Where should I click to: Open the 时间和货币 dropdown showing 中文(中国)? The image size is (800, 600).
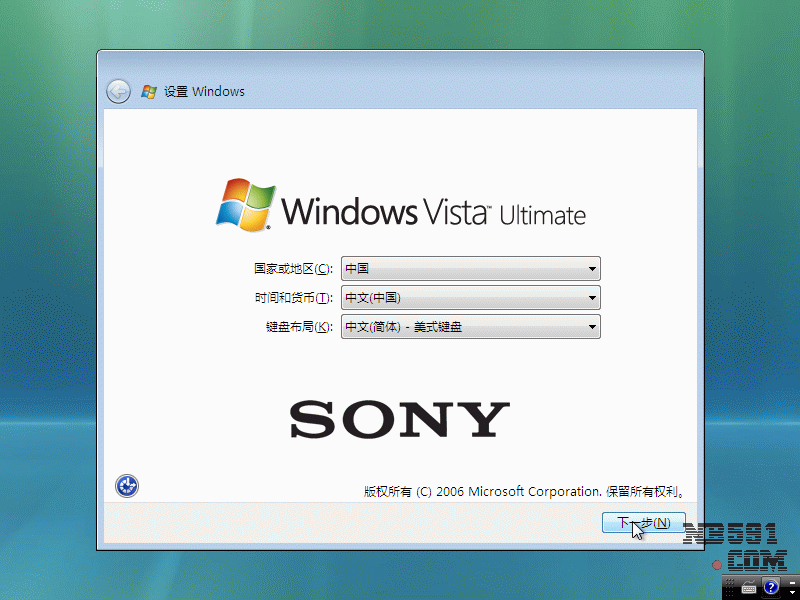[470, 297]
